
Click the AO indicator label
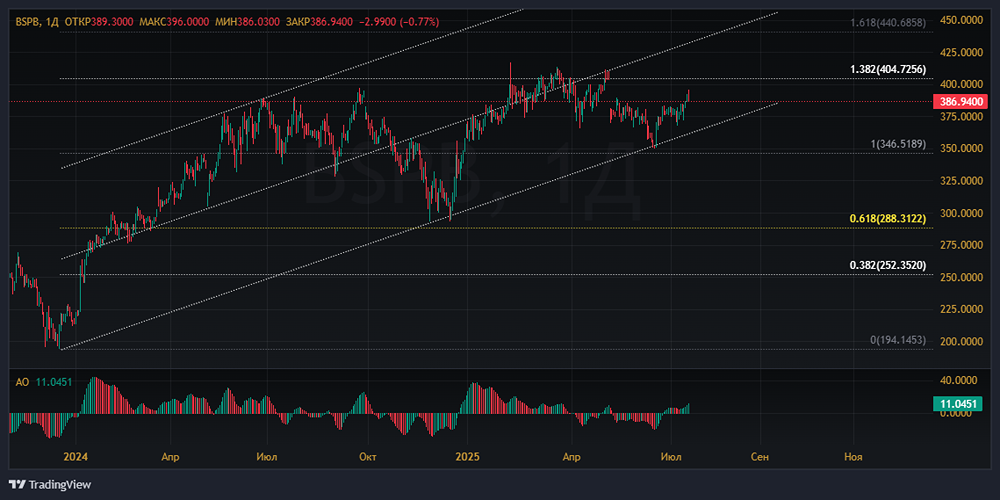coord(22,382)
